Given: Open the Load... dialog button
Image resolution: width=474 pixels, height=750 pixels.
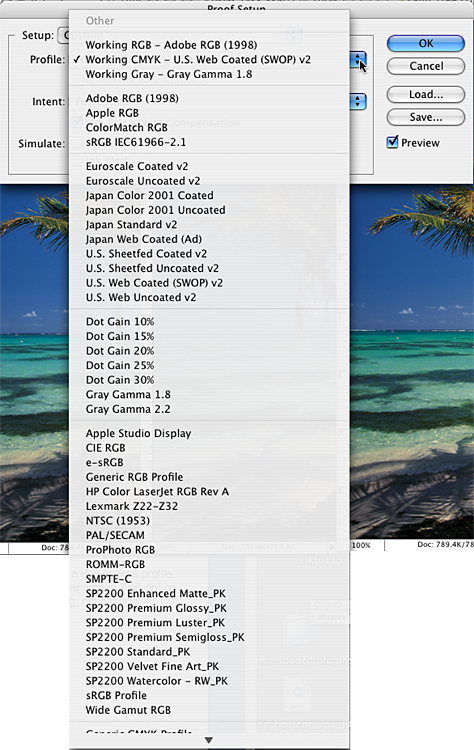Looking at the screenshot, I should coord(426,94).
